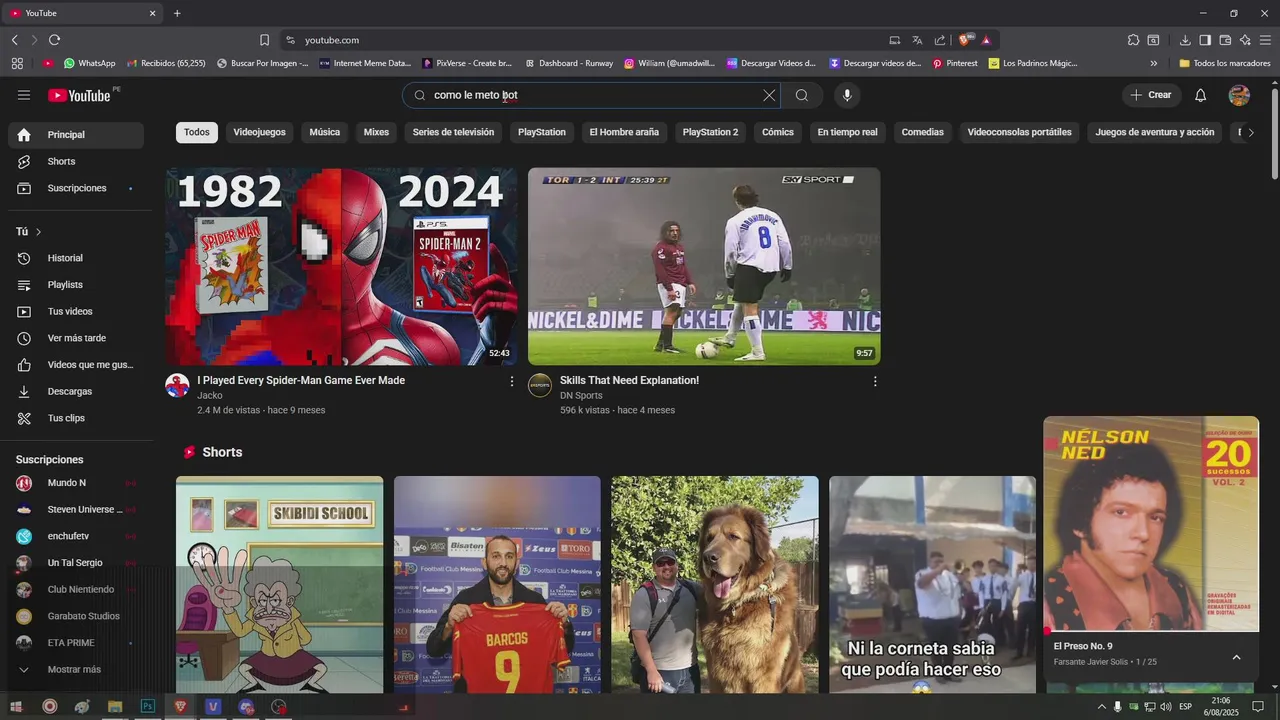Open browser downloads
The width and height of the screenshot is (1280, 720).
pos(1185,40)
